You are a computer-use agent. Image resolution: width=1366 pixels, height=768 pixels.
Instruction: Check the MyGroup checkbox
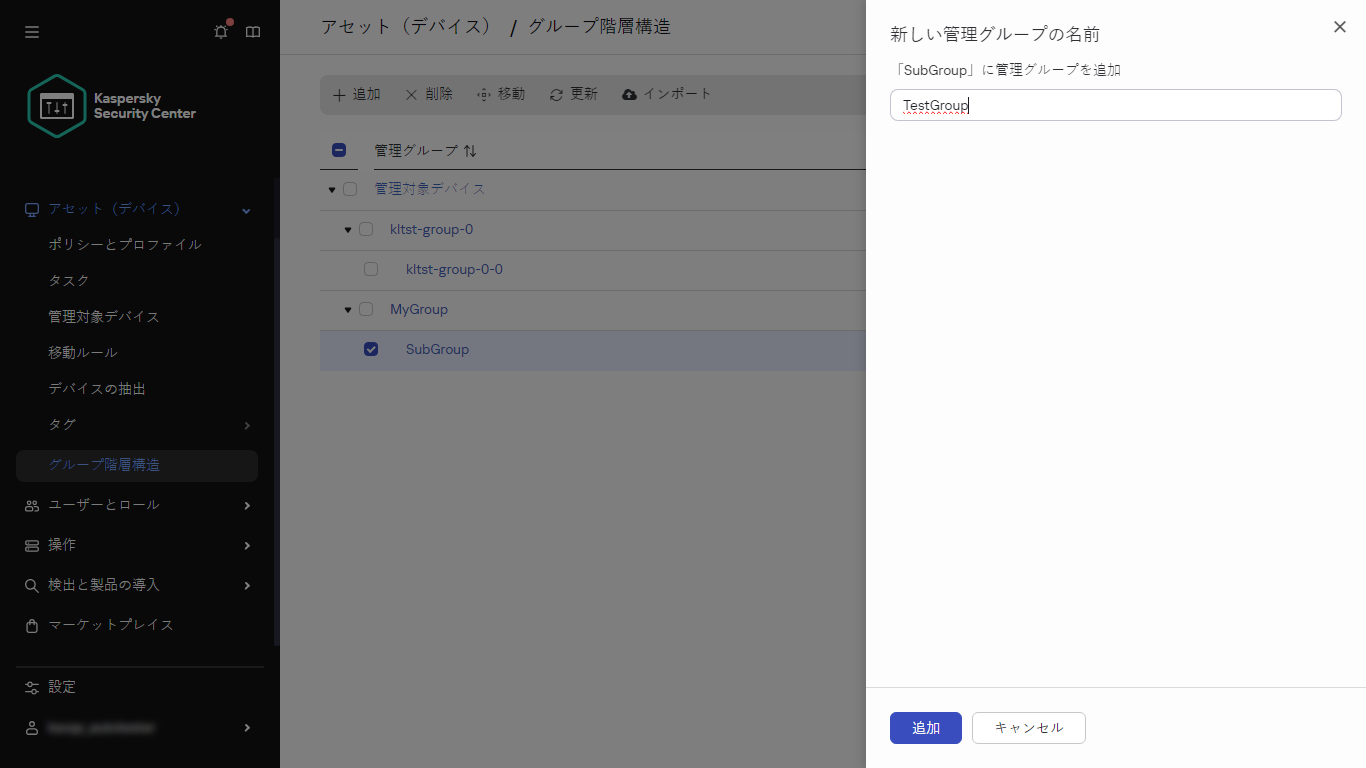(366, 309)
